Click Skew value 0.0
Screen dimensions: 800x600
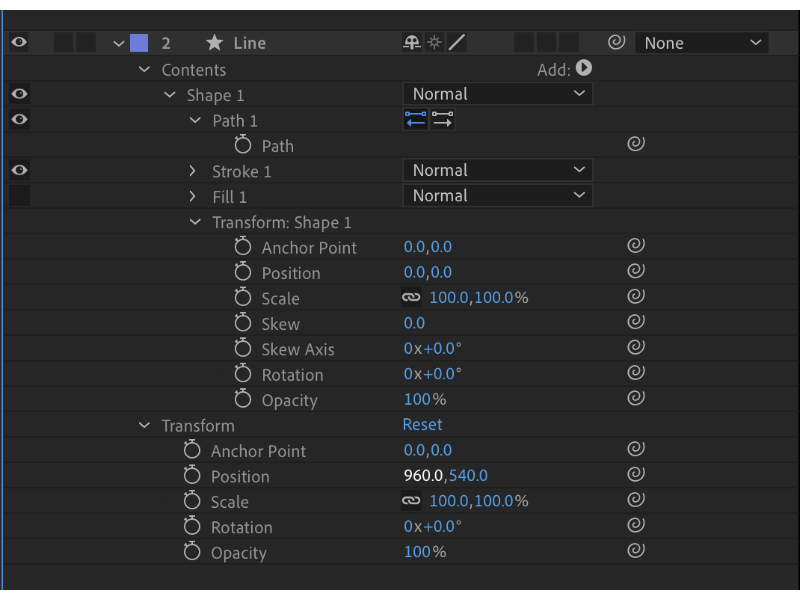point(414,323)
